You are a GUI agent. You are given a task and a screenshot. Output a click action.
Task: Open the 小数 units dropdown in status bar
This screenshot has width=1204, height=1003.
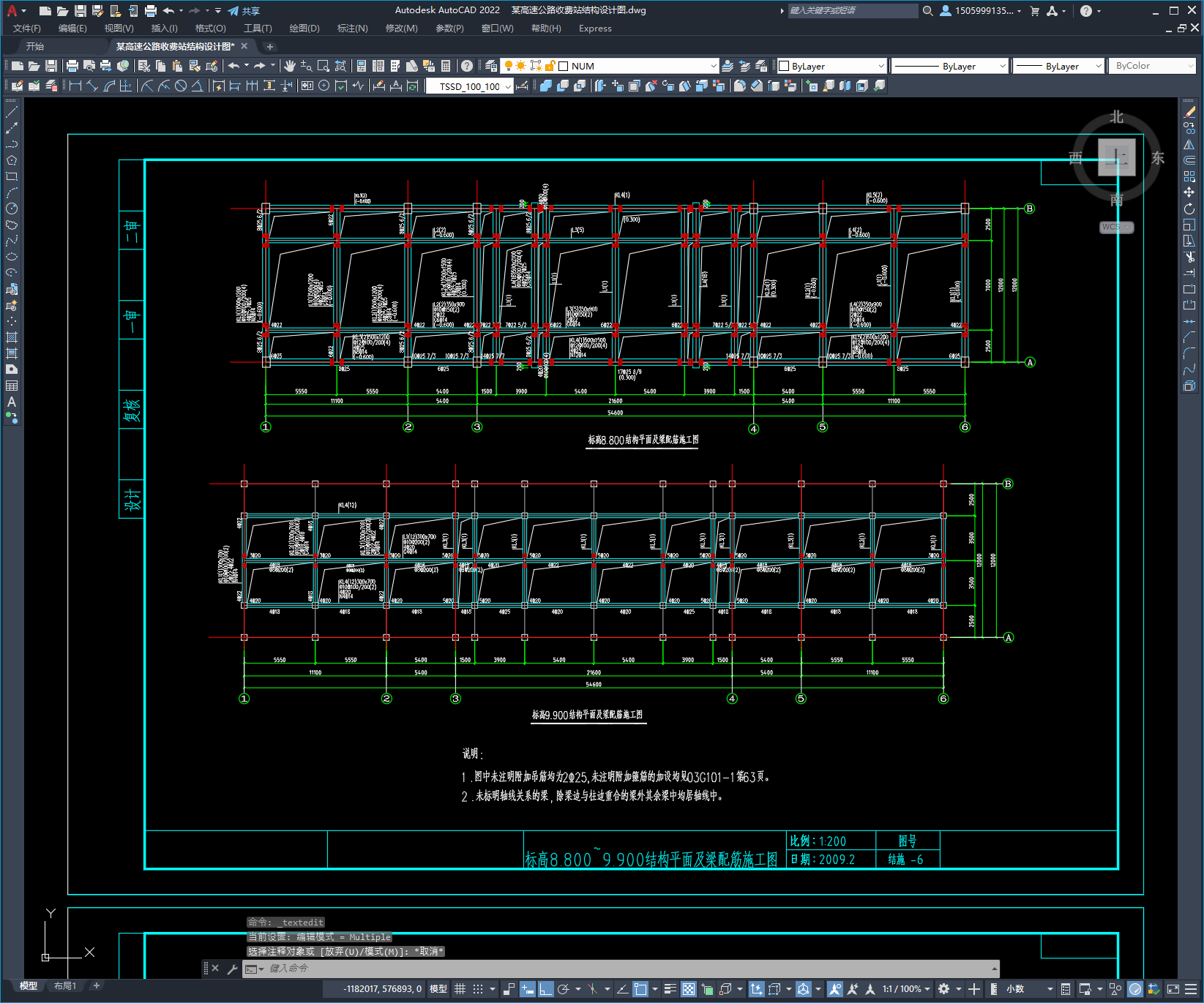[x=1029, y=989]
